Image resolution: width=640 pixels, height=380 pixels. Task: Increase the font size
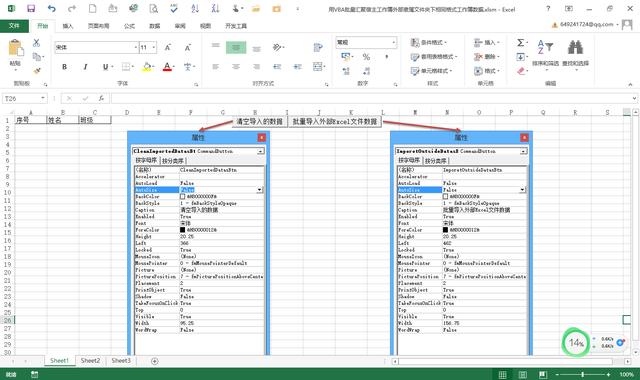pyautogui.click(x=168, y=48)
